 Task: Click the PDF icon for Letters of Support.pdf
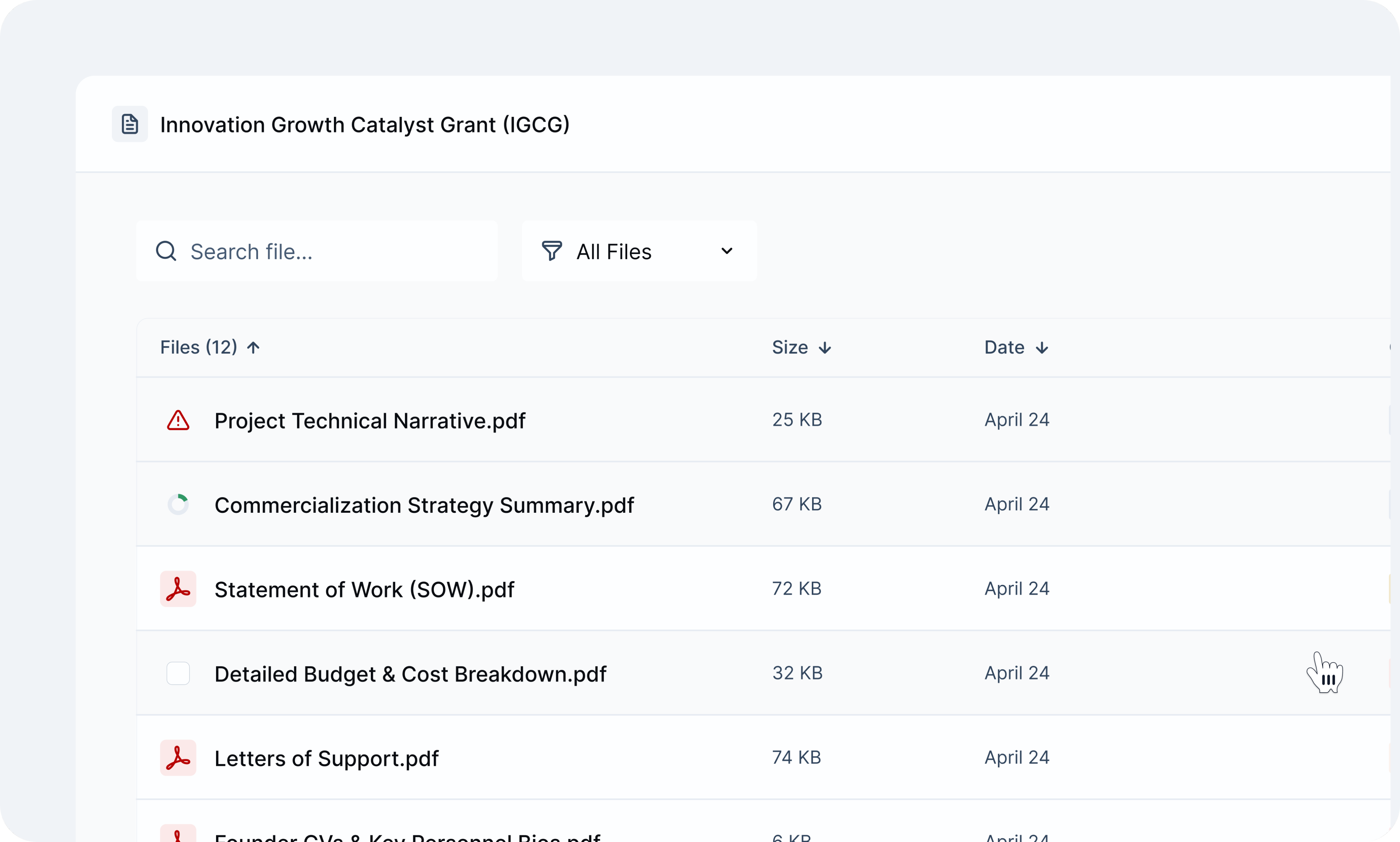click(178, 758)
